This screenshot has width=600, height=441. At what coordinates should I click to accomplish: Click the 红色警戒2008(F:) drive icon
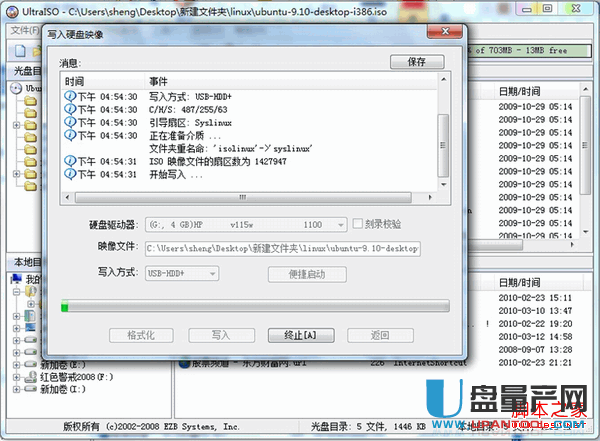[30, 377]
